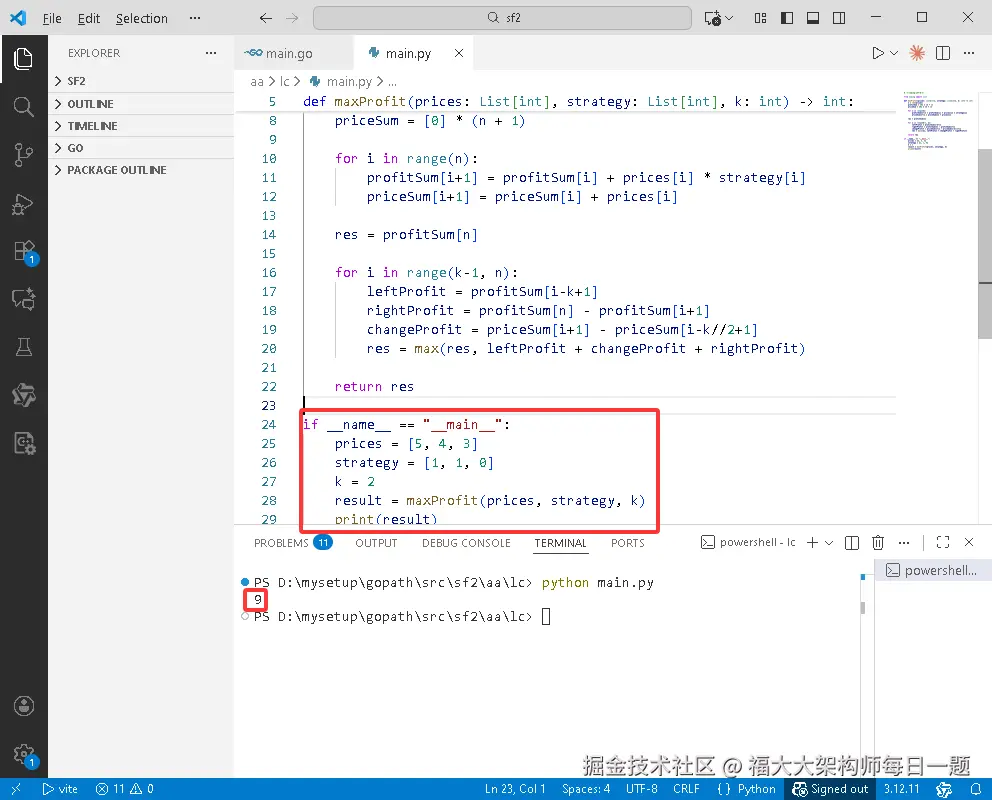Click the Copilot status icon in status bar
Screen dimensions: 992x800
[x=944, y=789]
